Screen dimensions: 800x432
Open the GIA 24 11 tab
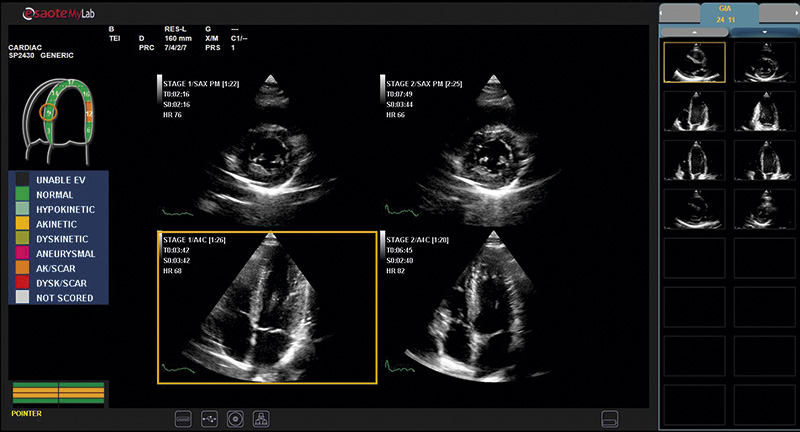[729, 14]
